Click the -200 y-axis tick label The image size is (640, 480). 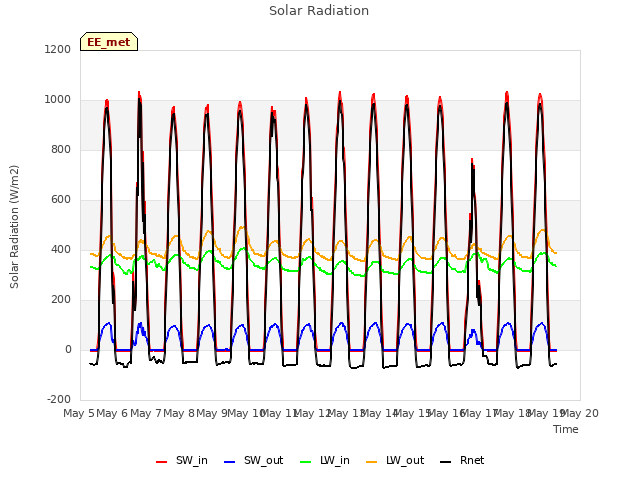(59, 400)
